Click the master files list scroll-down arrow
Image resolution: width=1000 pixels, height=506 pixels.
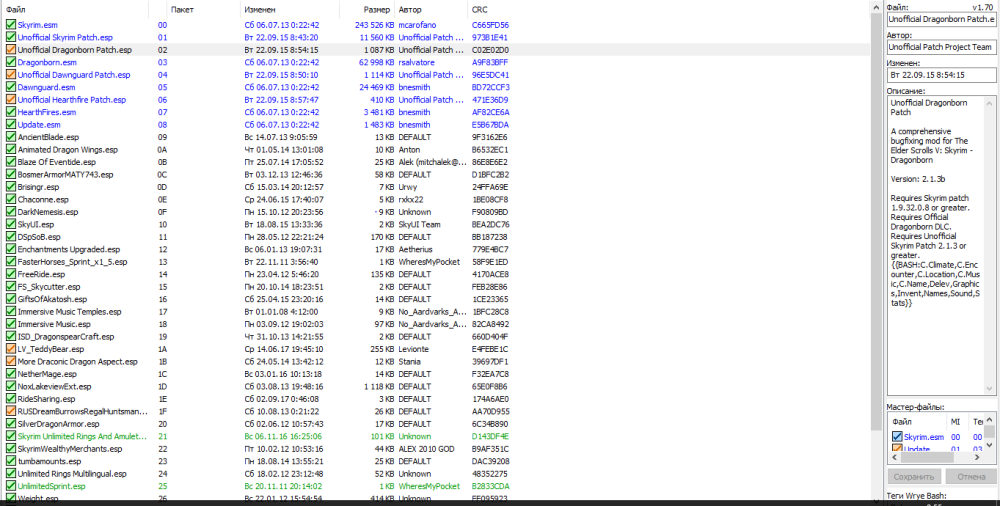click(990, 445)
